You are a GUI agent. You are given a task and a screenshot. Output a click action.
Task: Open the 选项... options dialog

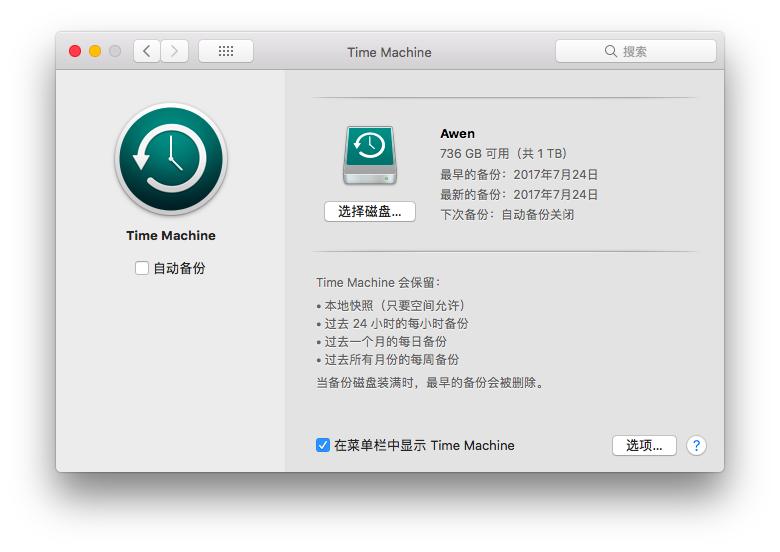[x=644, y=445]
